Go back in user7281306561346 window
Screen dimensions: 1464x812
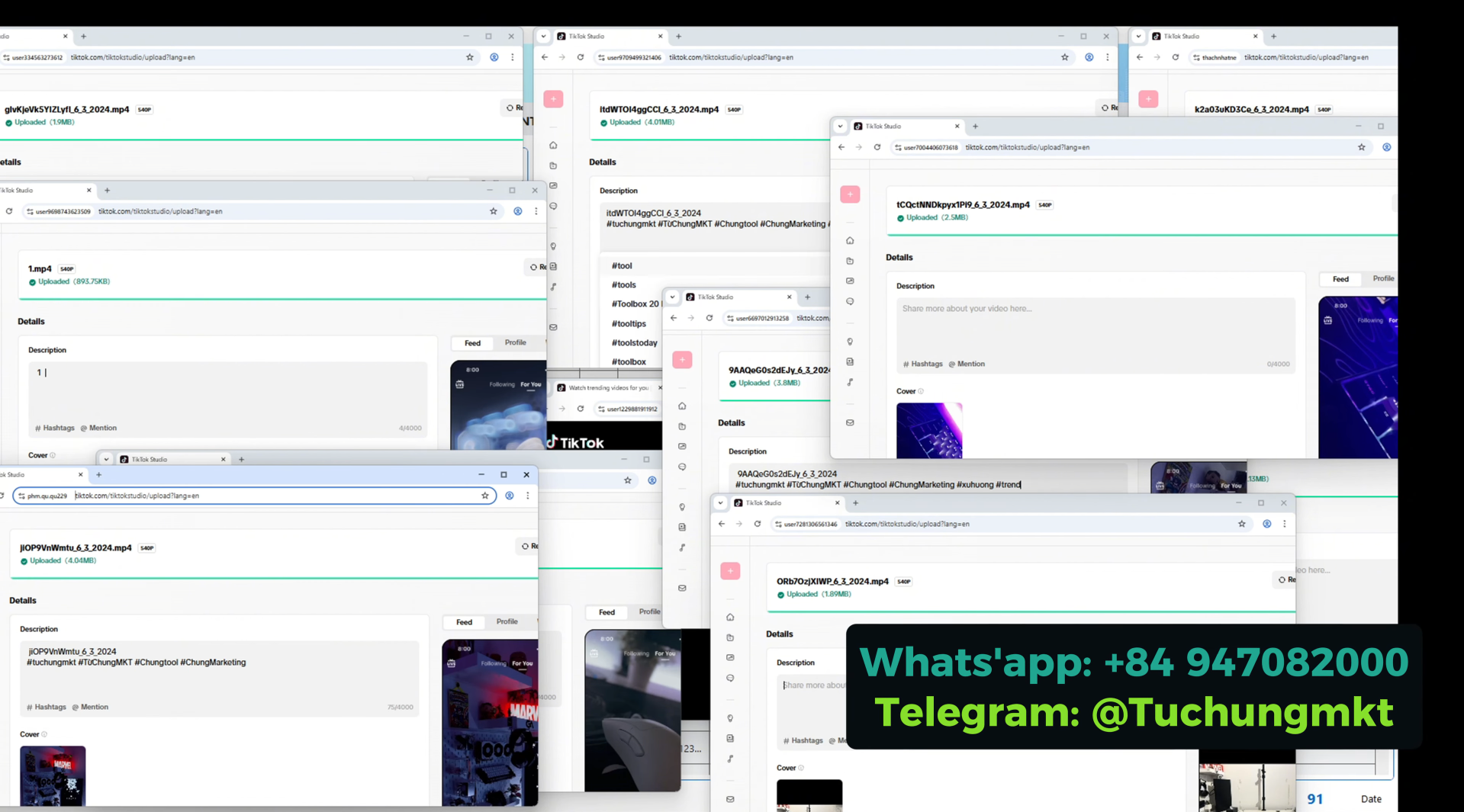coord(722,524)
